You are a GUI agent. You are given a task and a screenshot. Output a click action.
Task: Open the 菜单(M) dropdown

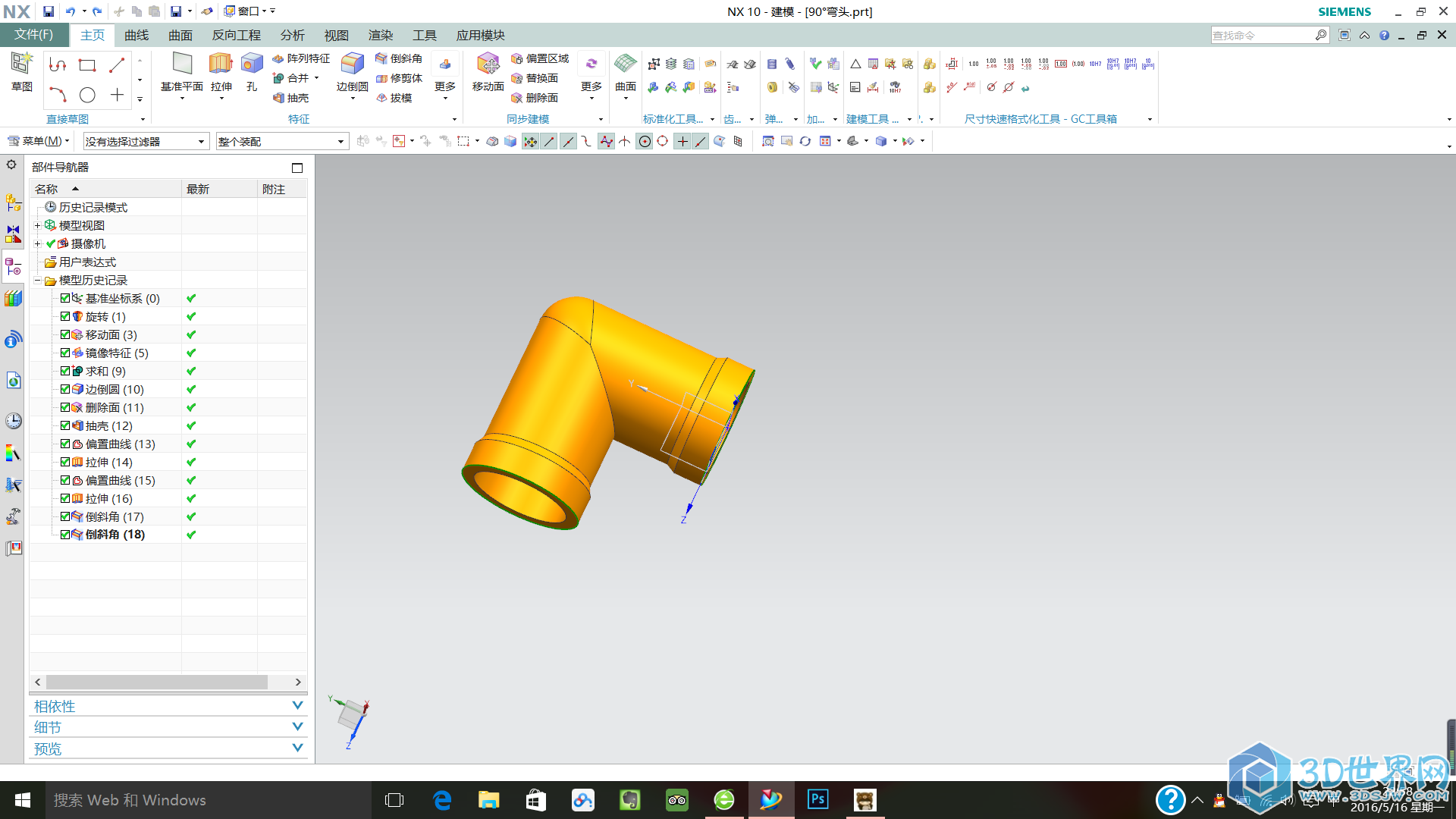pyautogui.click(x=38, y=141)
